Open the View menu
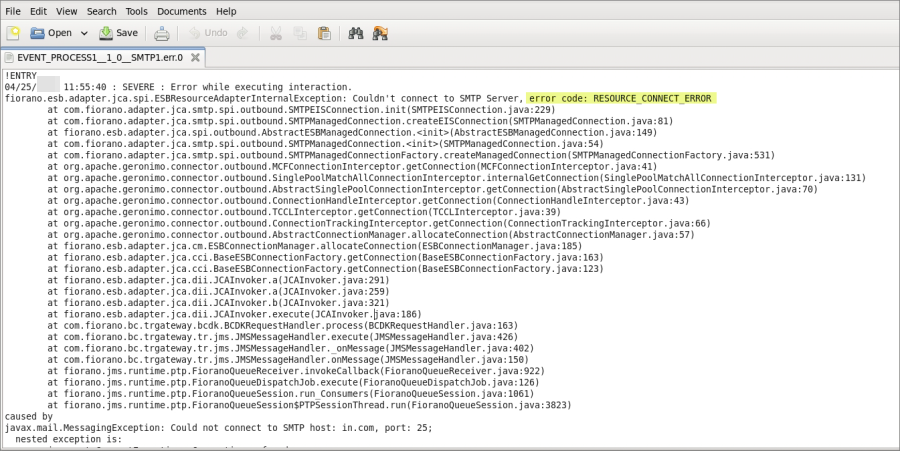This screenshot has width=900, height=451. click(67, 11)
